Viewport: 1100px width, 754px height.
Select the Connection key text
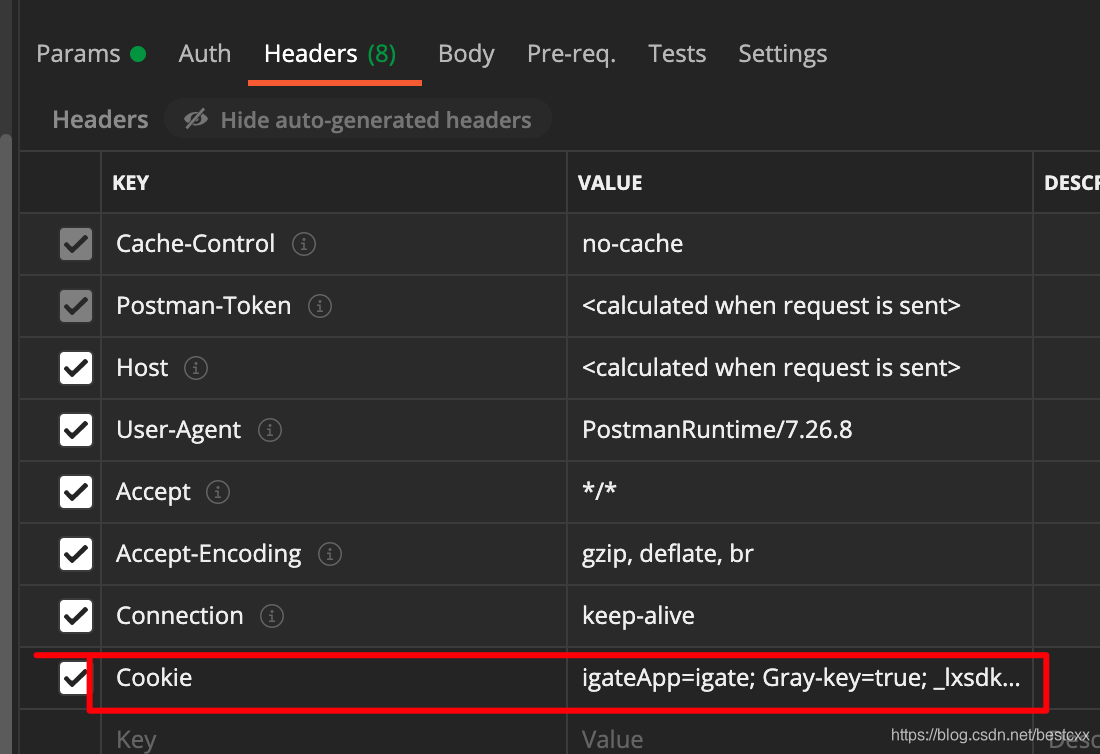(x=180, y=616)
